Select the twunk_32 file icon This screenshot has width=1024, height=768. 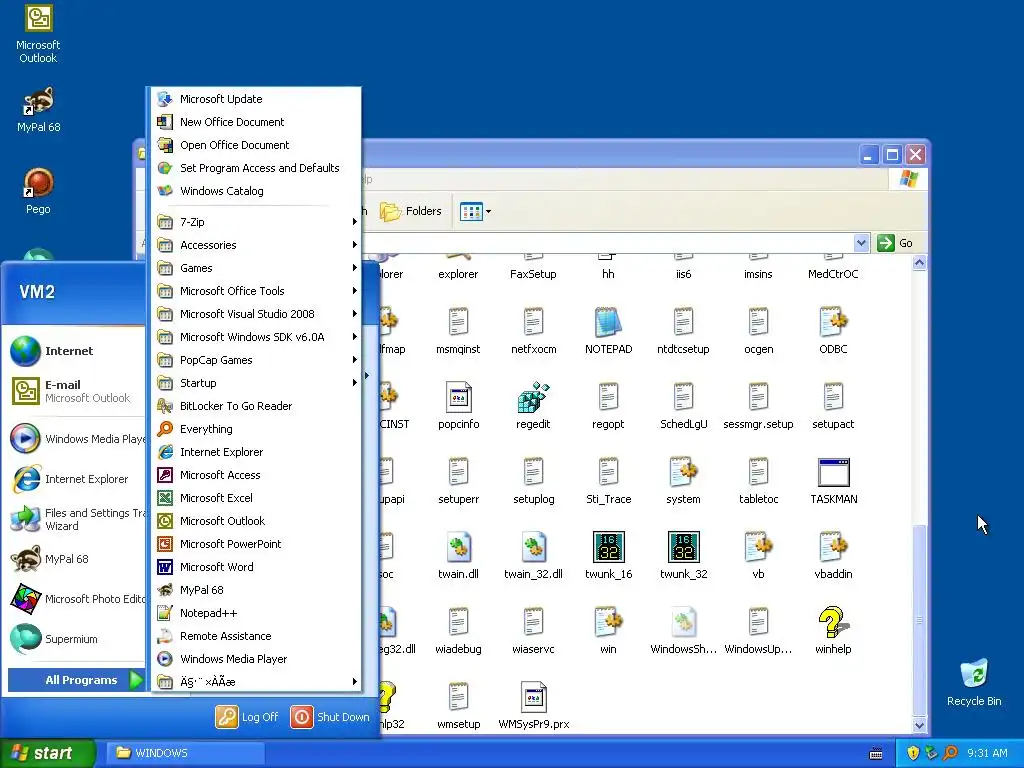683,556
